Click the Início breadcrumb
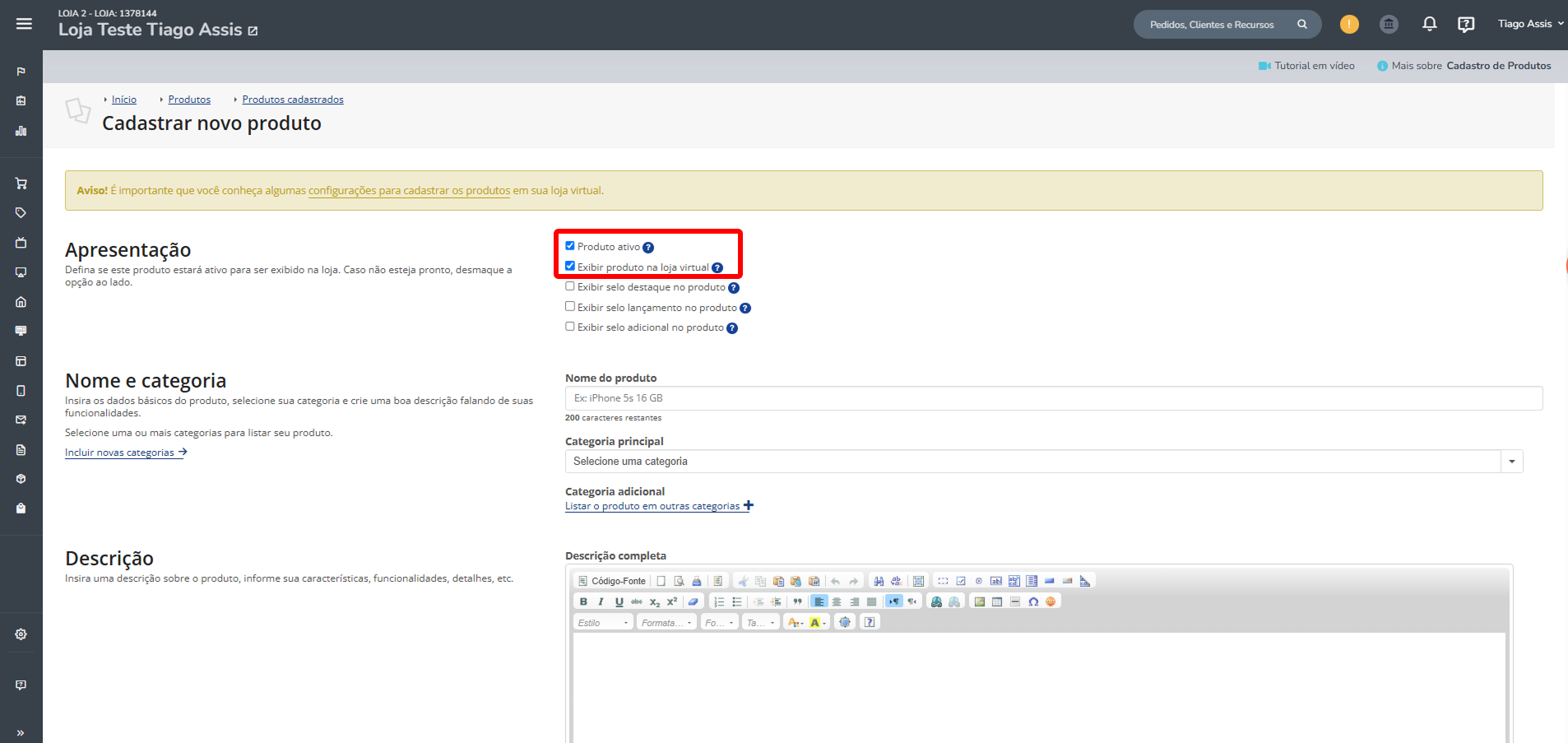 pyautogui.click(x=124, y=100)
